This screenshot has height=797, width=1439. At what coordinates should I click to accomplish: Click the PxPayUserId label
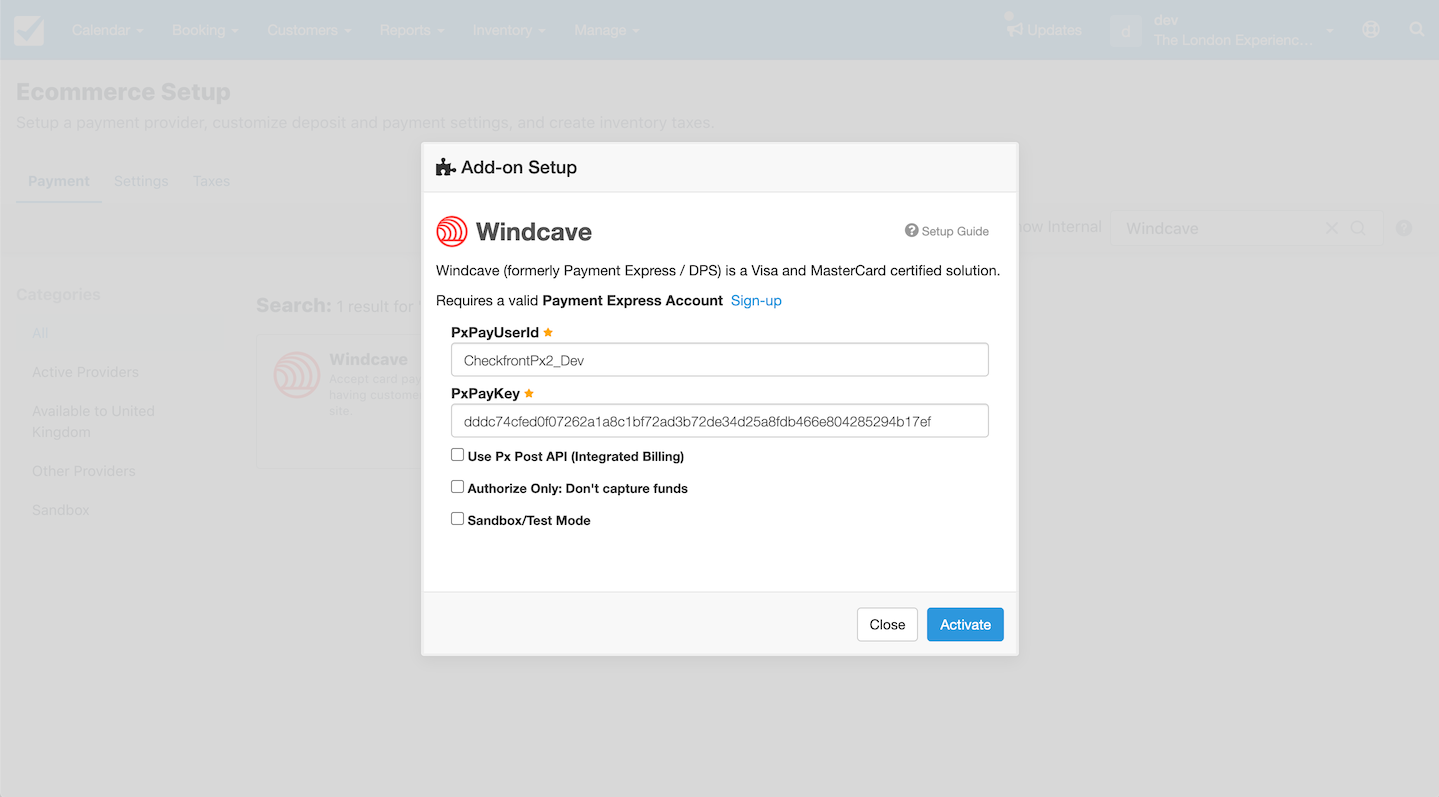tap(495, 332)
